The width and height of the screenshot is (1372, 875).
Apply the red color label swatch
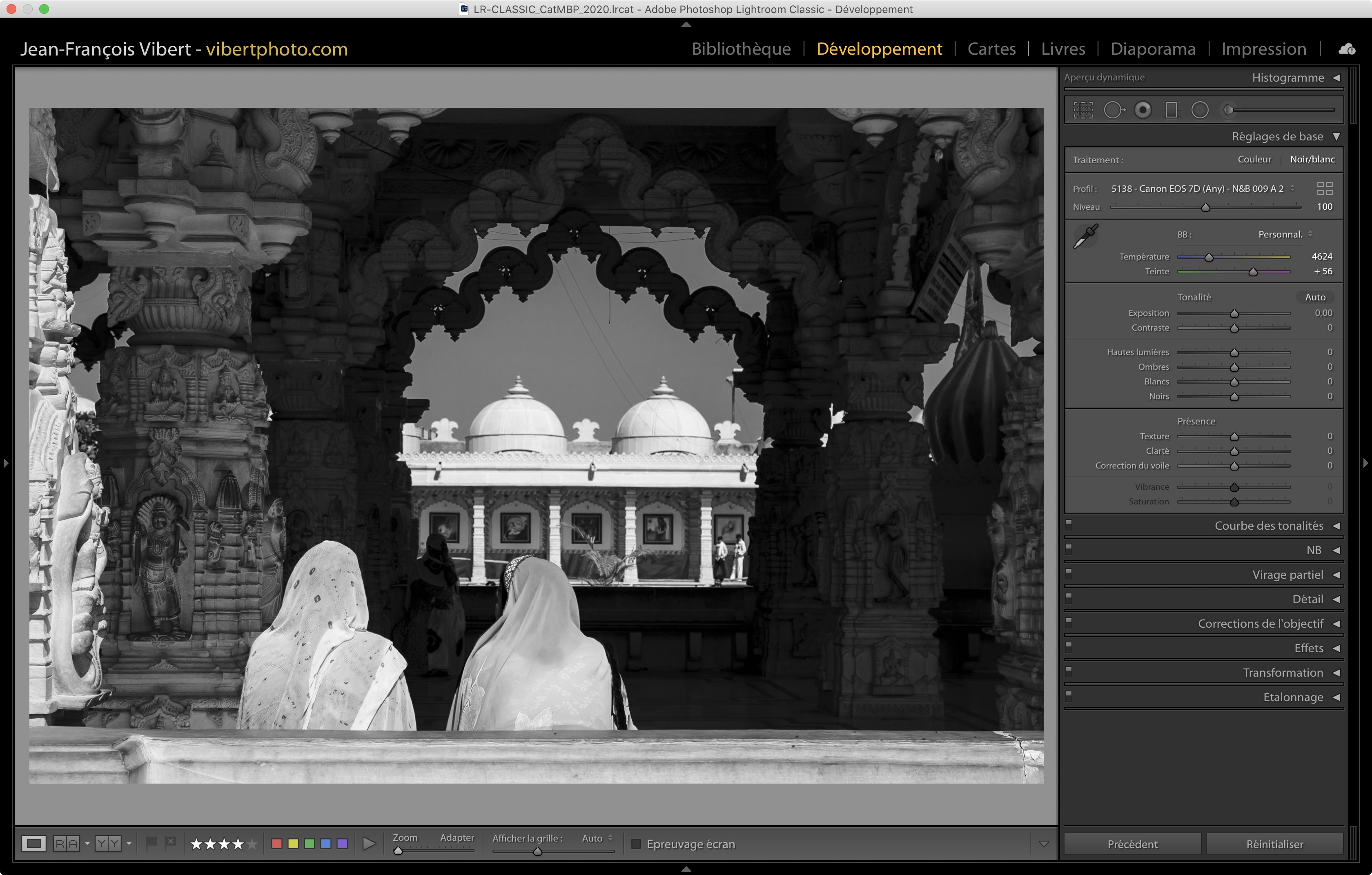277,844
